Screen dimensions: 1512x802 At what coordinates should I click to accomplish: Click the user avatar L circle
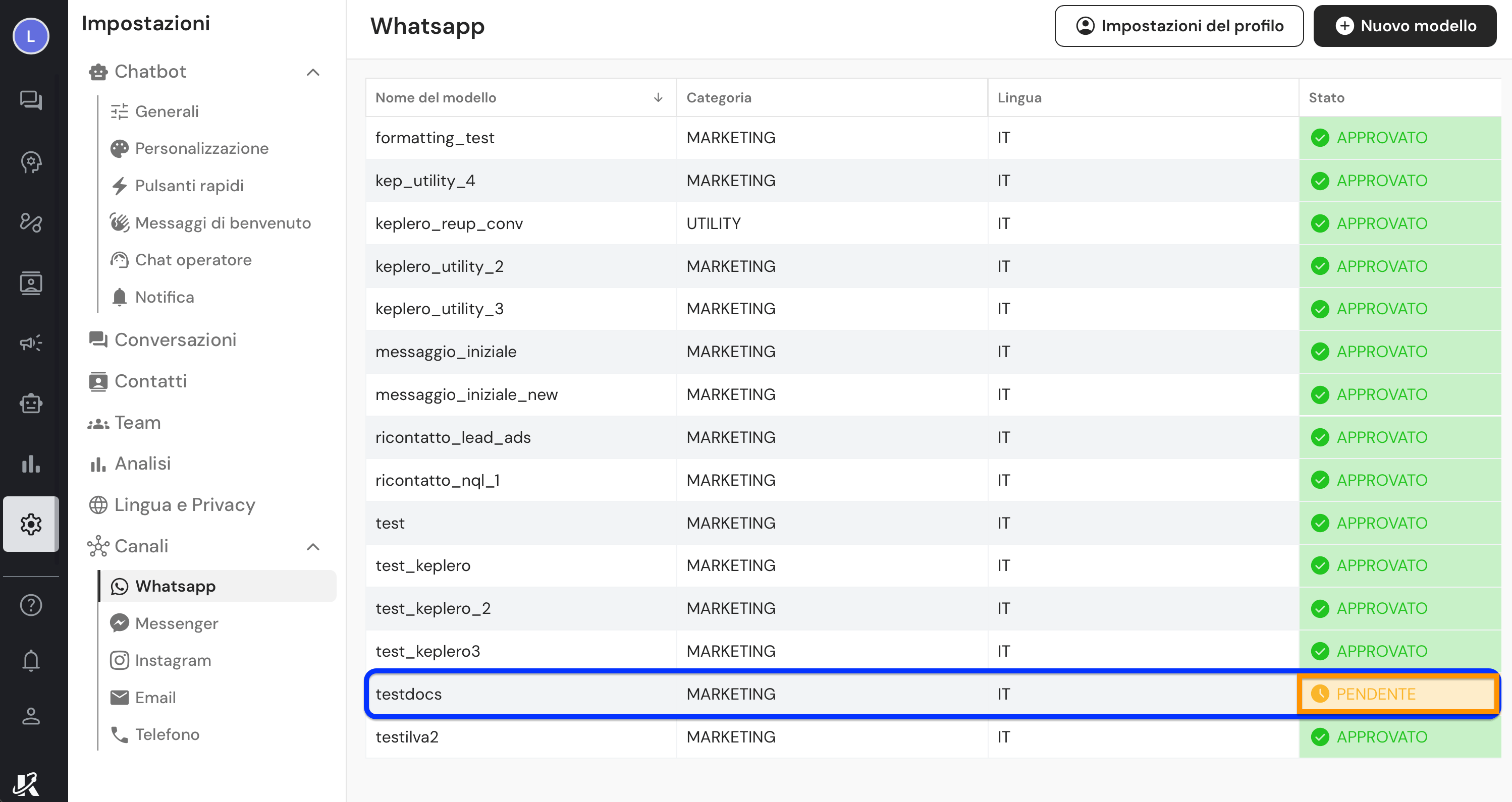tap(30, 36)
